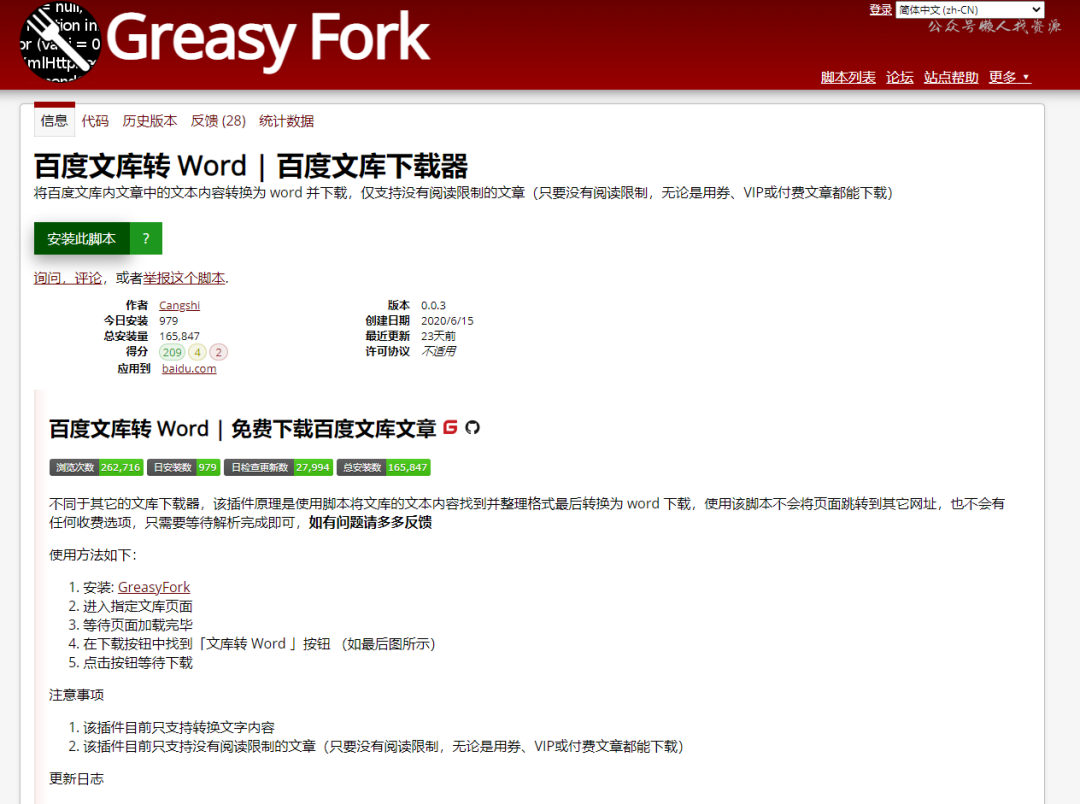Click the version value 0.0.3
The width and height of the screenshot is (1080, 804).
pyautogui.click(x=433, y=305)
